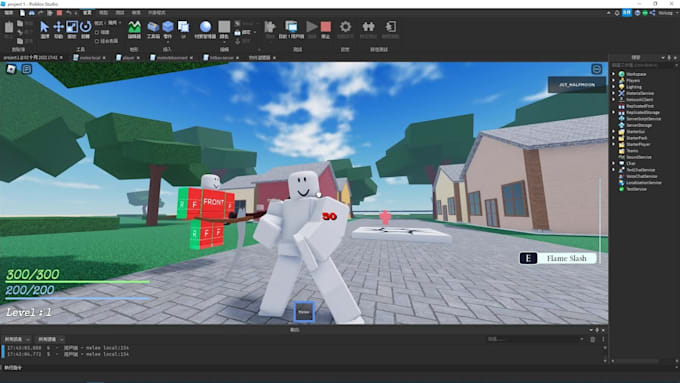Image resolution: width=680 pixels, height=383 pixels.
Task: Click the green 300/300 health bar
Action: [x=78, y=282]
